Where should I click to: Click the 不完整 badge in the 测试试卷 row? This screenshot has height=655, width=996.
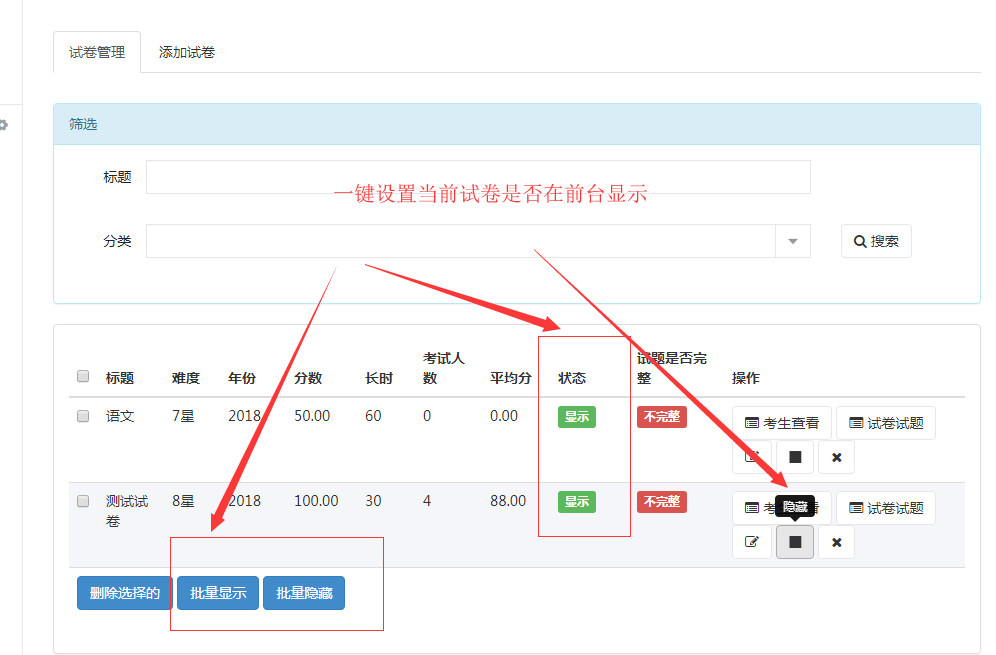pyautogui.click(x=662, y=502)
